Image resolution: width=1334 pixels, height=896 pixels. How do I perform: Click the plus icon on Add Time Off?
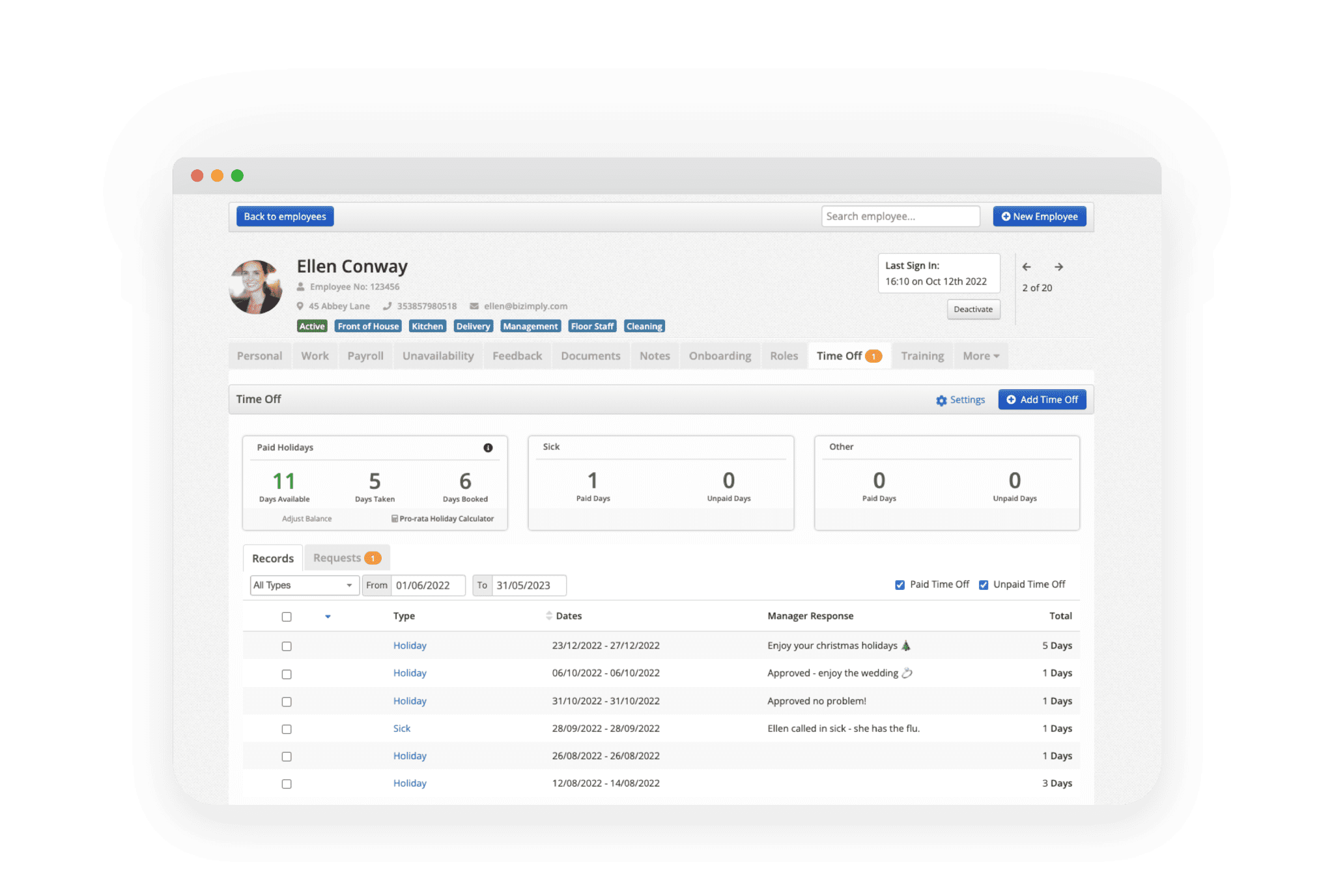tap(1011, 400)
